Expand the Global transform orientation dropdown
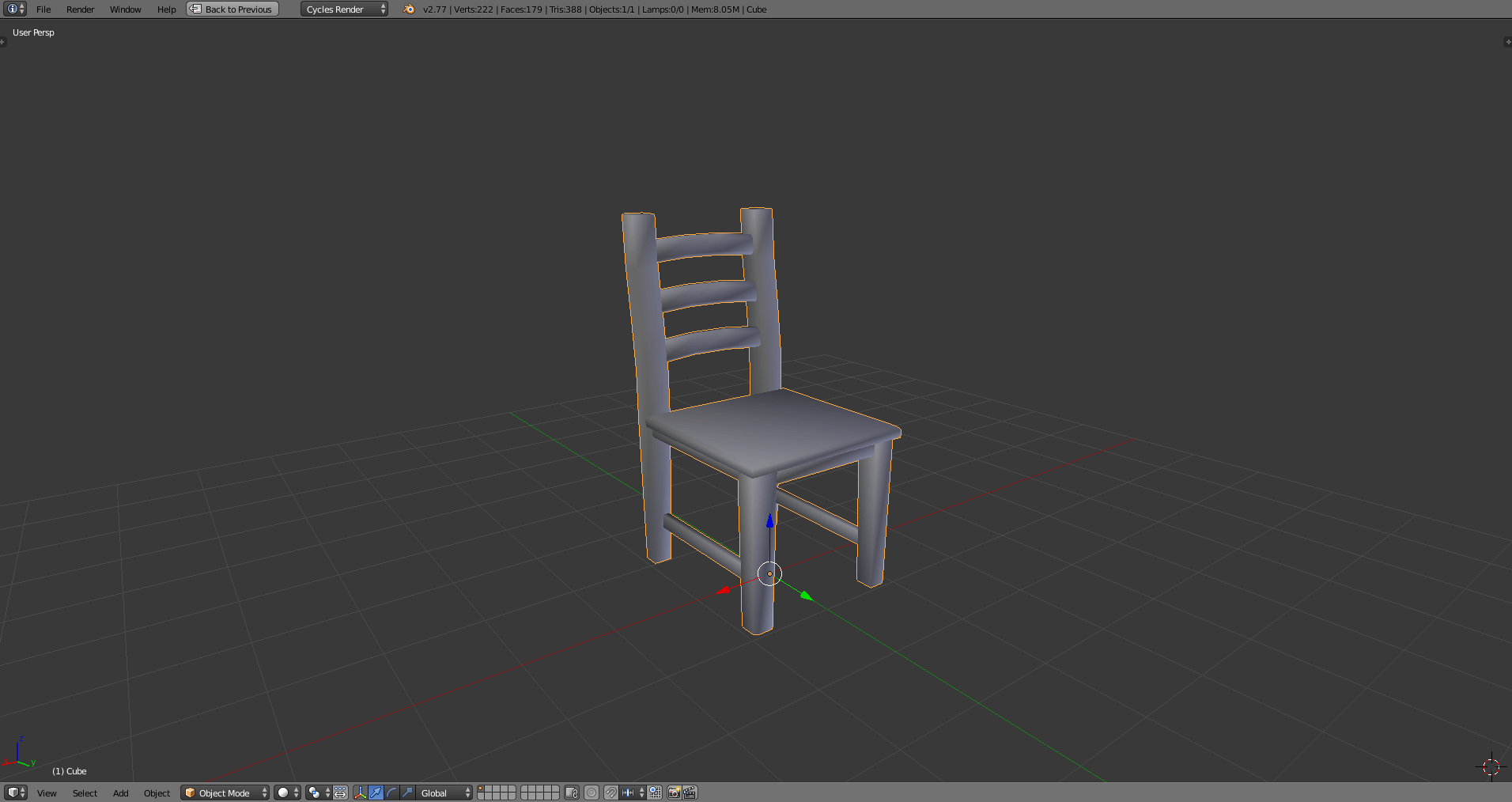 click(444, 793)
